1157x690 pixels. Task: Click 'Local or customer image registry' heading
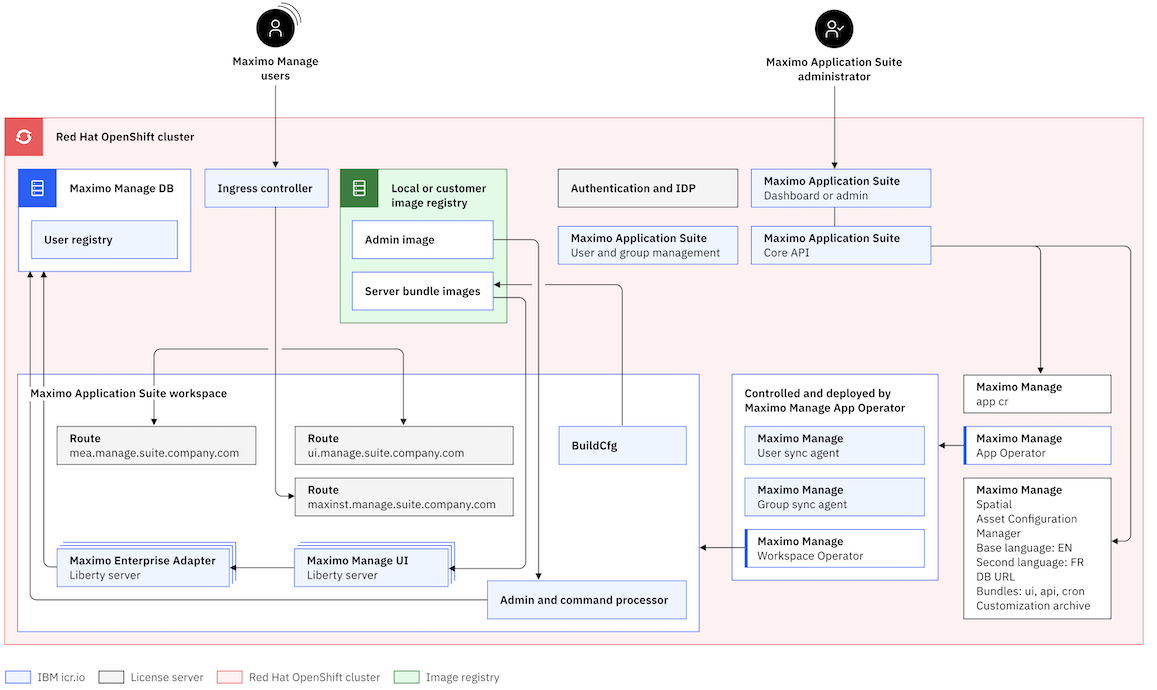point(439,196)
